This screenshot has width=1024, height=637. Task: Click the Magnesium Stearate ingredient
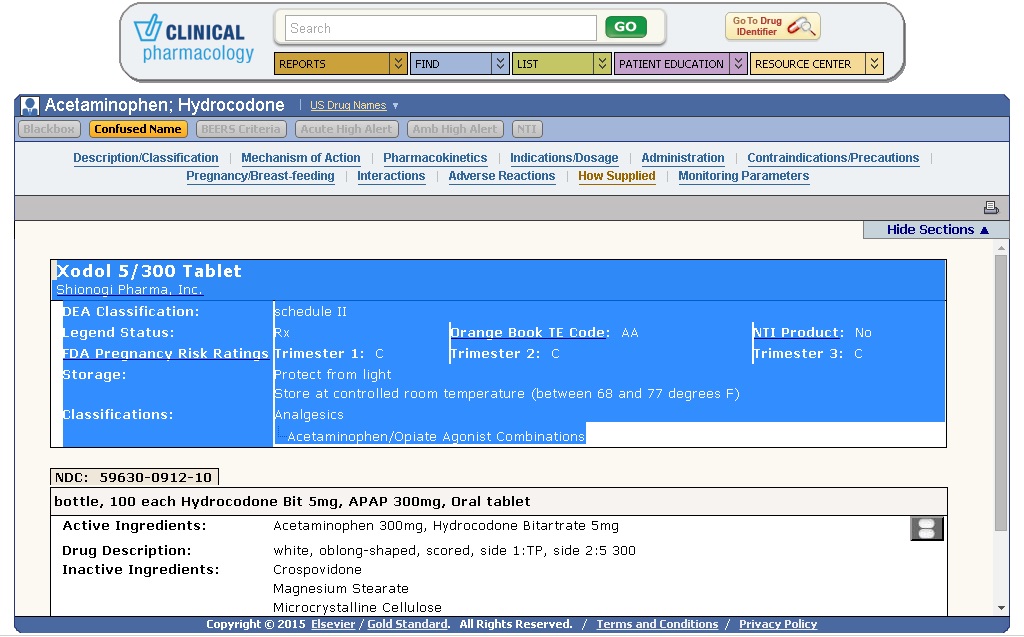point(341,589)
